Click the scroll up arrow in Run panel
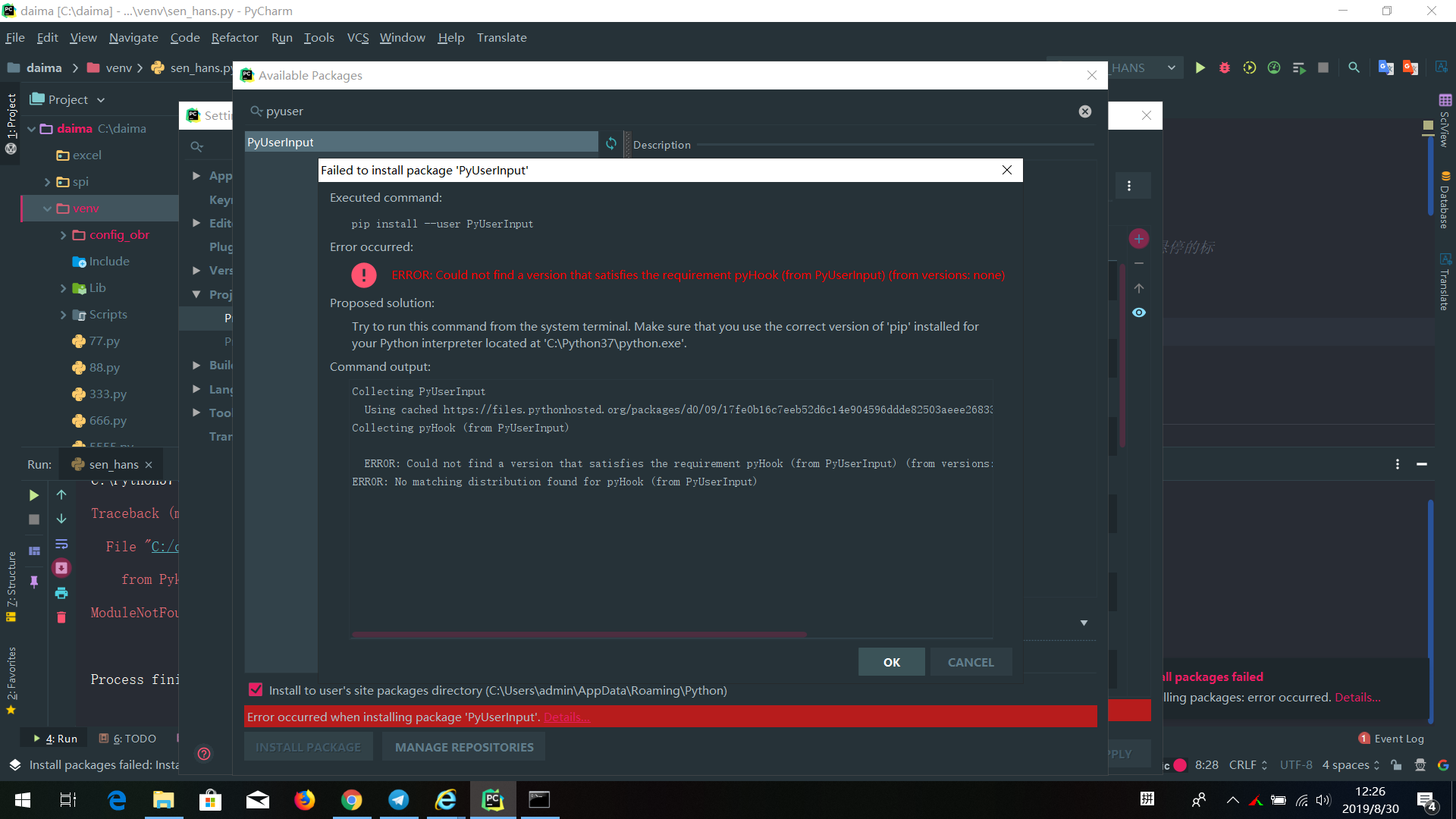 coord(61,494)
